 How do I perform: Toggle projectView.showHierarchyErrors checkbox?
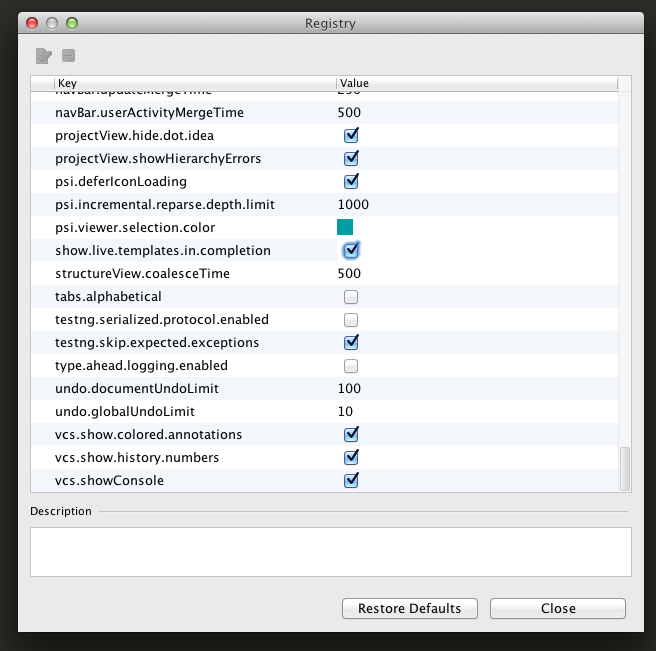(x=351, y=158)
